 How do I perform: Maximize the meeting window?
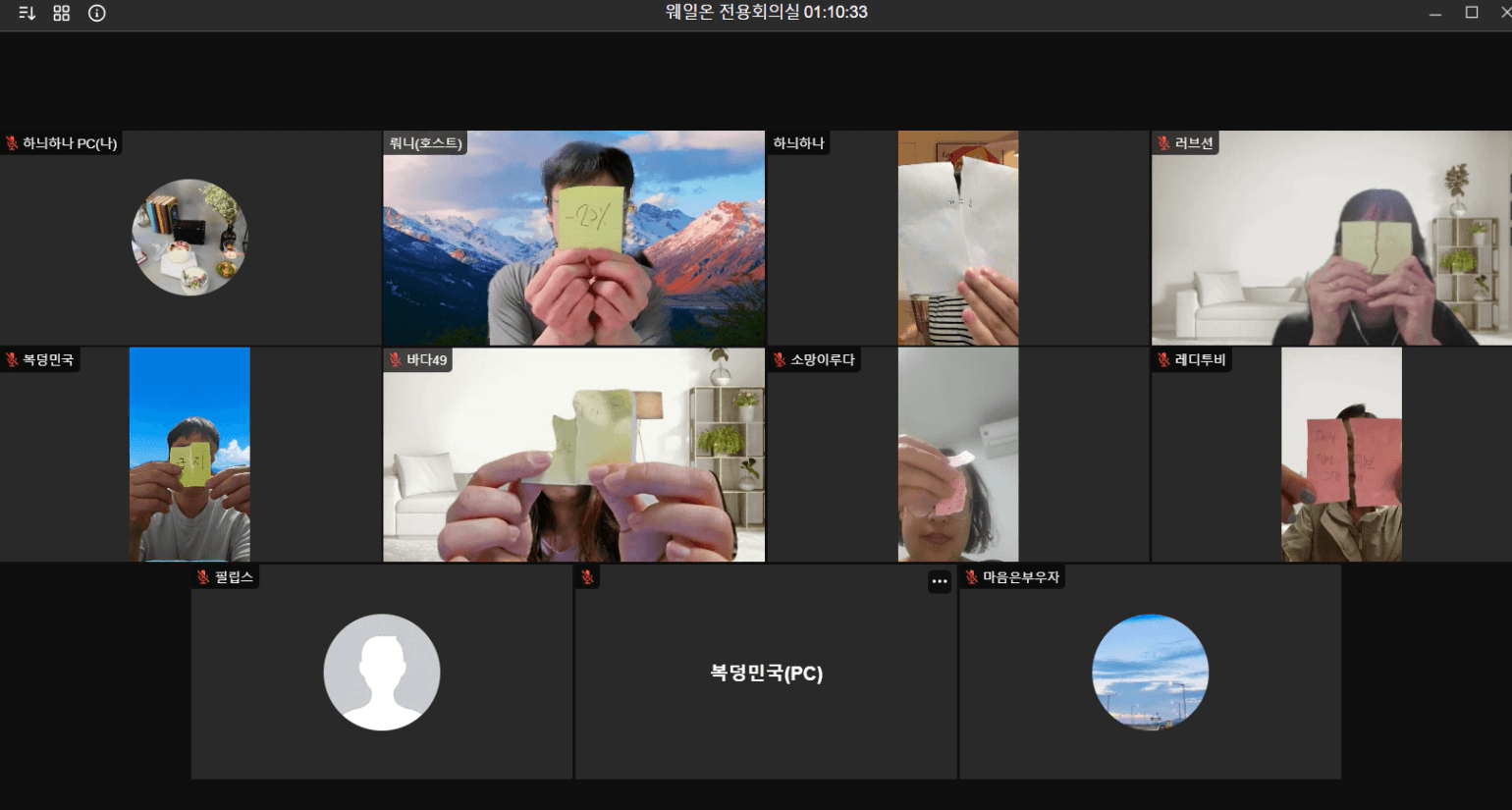1471,13
